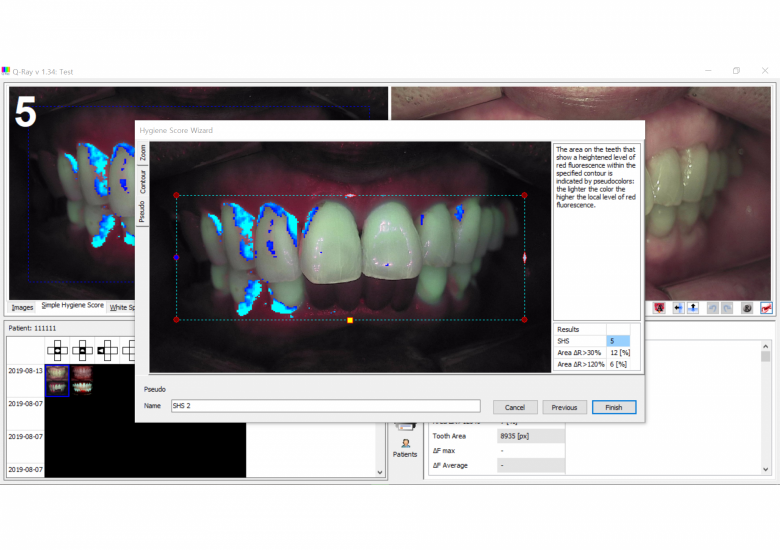Click the yellow contour handle at bottom edge
780x550 pixels.
350,320
